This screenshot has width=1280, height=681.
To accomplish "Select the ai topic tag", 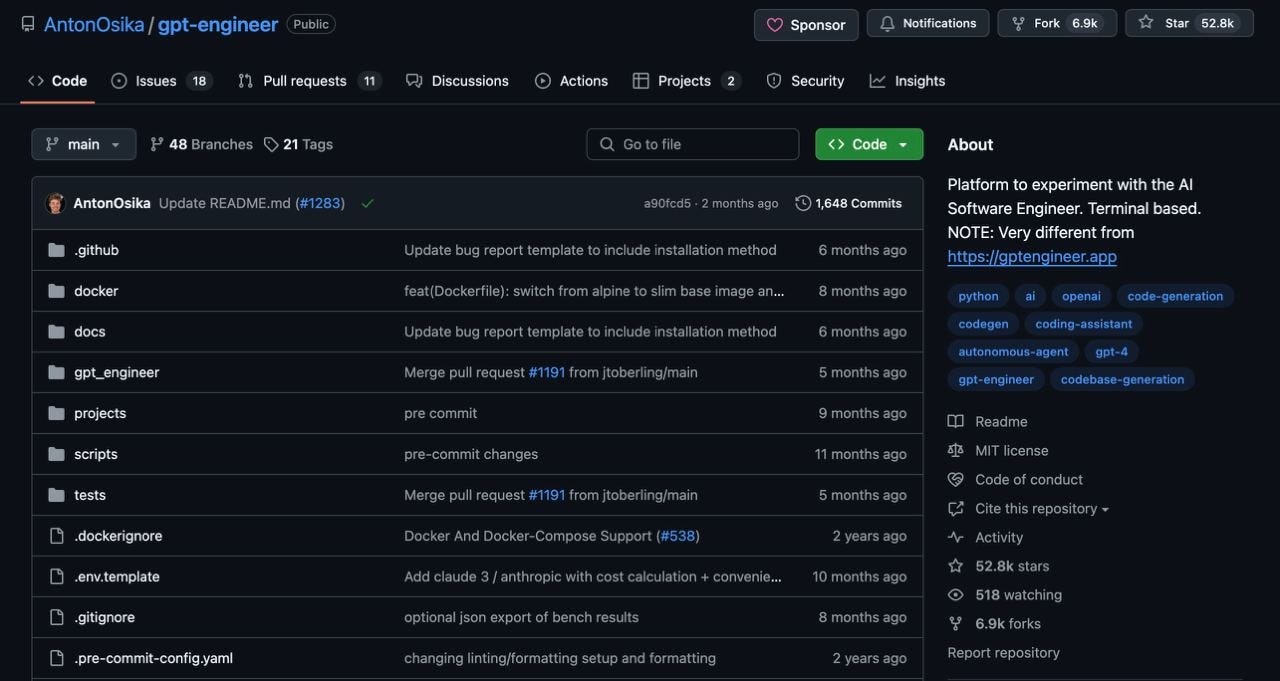I will point(1030,296).
